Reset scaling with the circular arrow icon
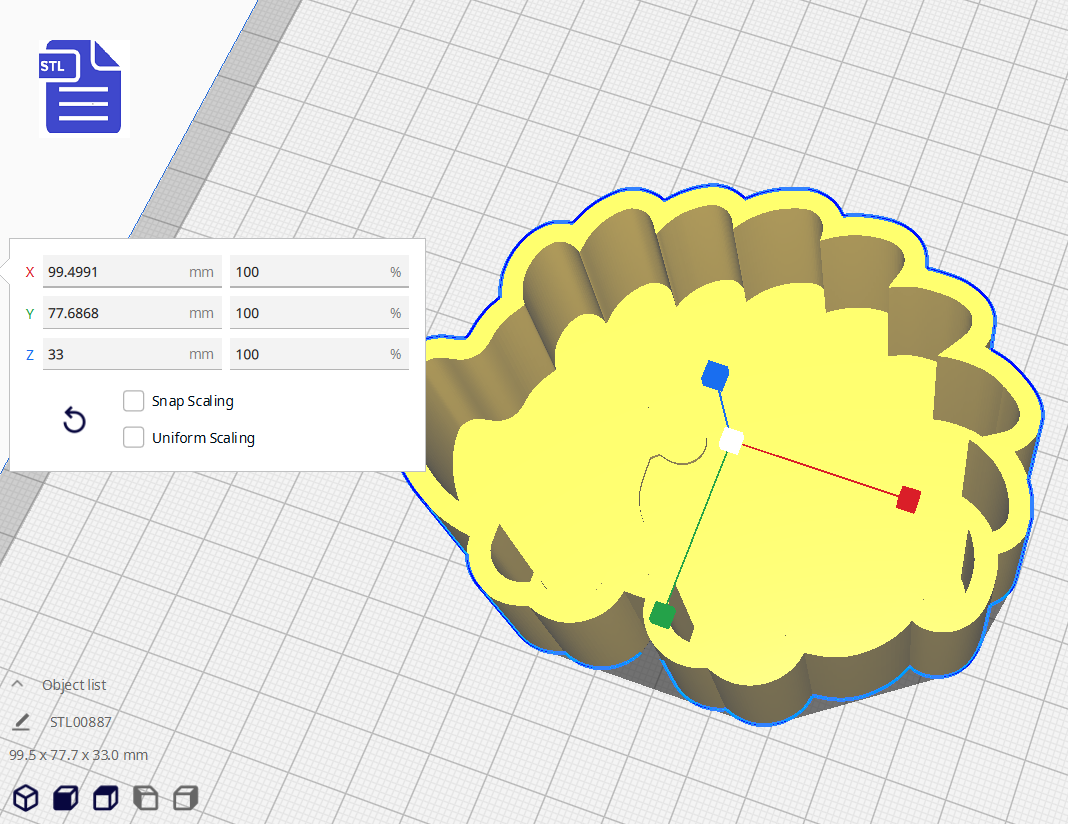 pyautogui.click(x=74, y=420)
